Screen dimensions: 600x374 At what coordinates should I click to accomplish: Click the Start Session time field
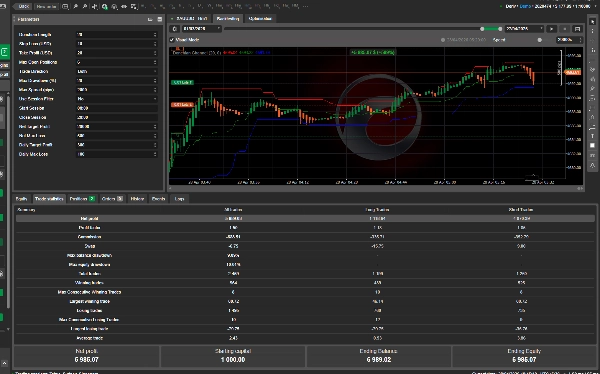[117, 108]
